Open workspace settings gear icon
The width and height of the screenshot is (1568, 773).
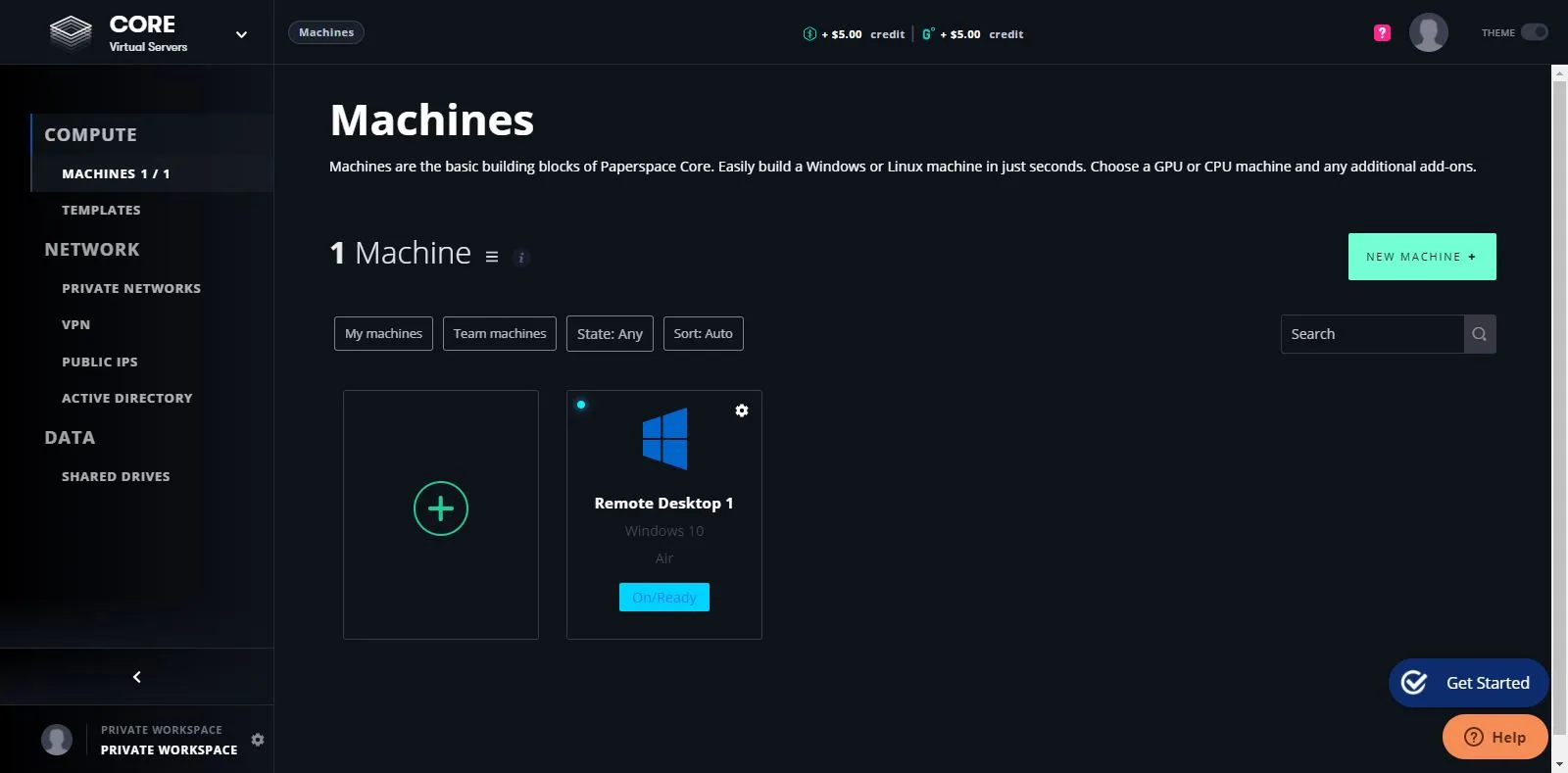click(258, 740)
